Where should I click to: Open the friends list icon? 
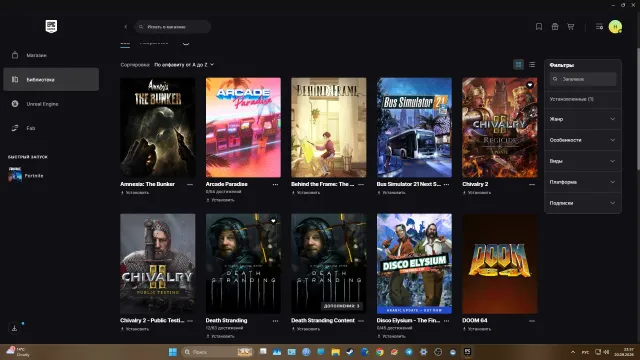pos(599,27)
